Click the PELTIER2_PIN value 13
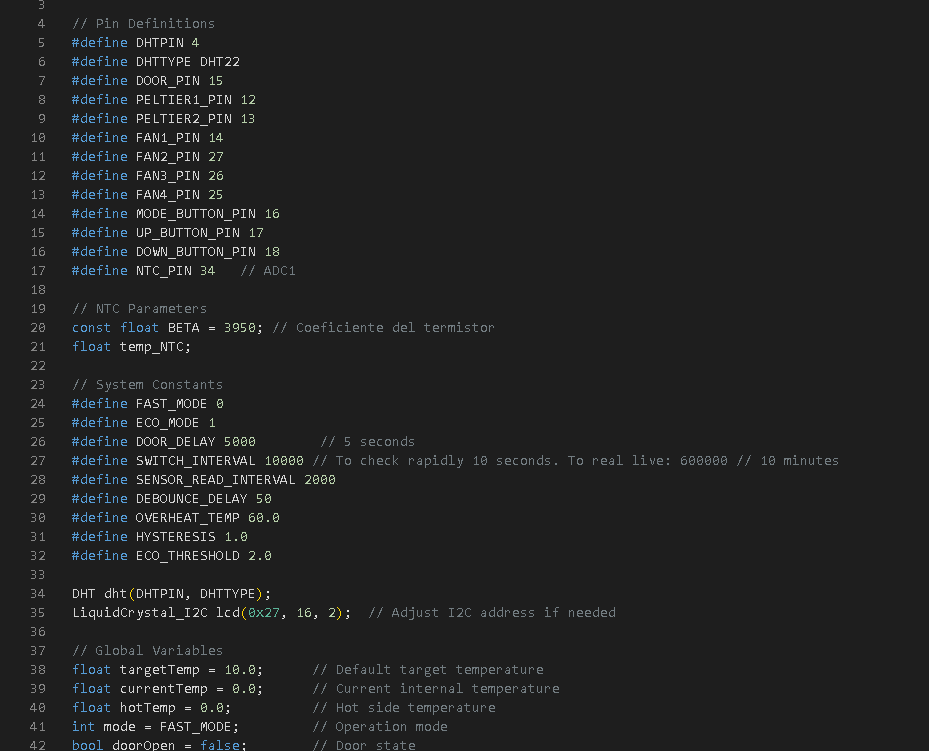The height and width of the screenshot is (751, 929). pos(248,118)
